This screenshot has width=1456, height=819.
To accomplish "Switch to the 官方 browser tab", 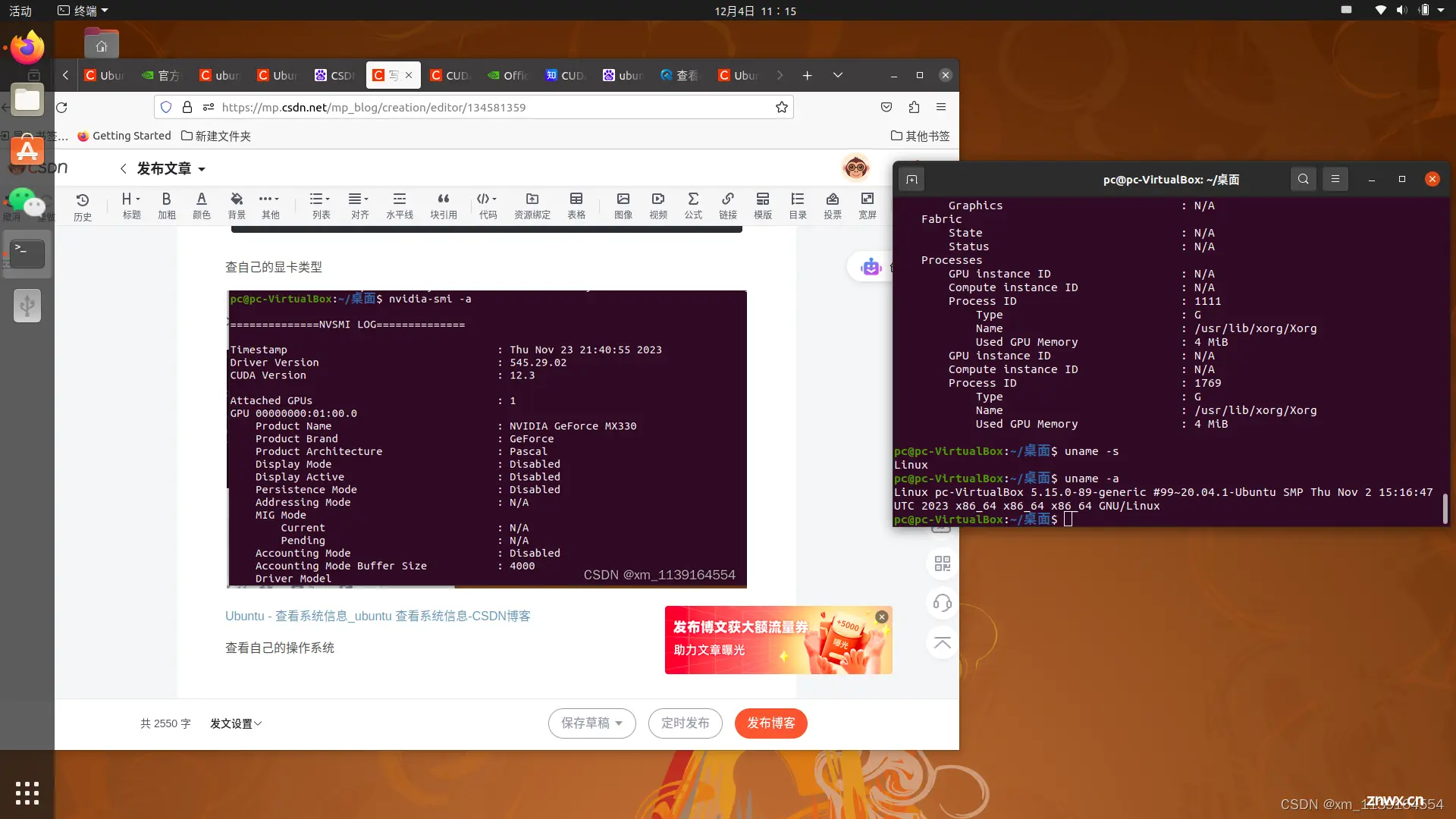I will pos(162,75).
